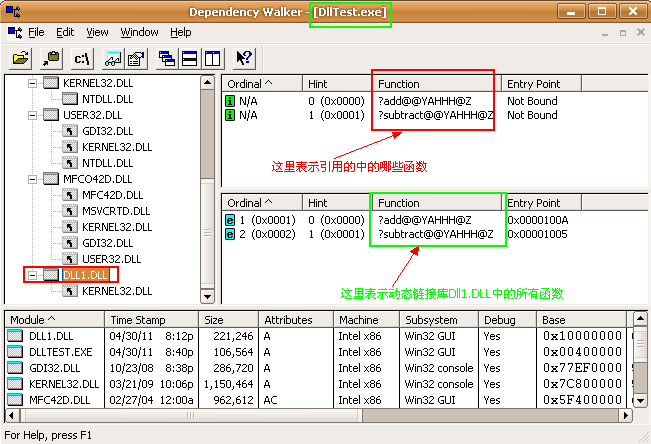
Task: Click the document icon left of File menu
Action: coord(15,32)
